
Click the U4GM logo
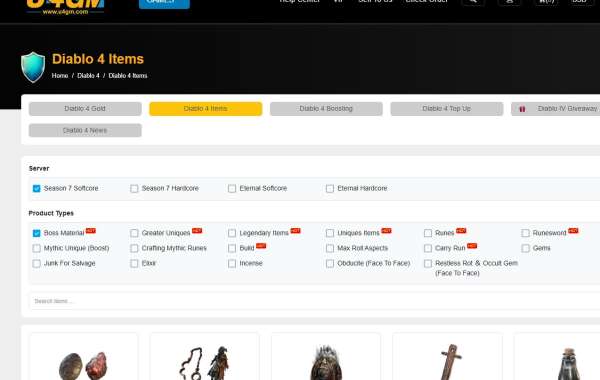click(x=65, y=7)
